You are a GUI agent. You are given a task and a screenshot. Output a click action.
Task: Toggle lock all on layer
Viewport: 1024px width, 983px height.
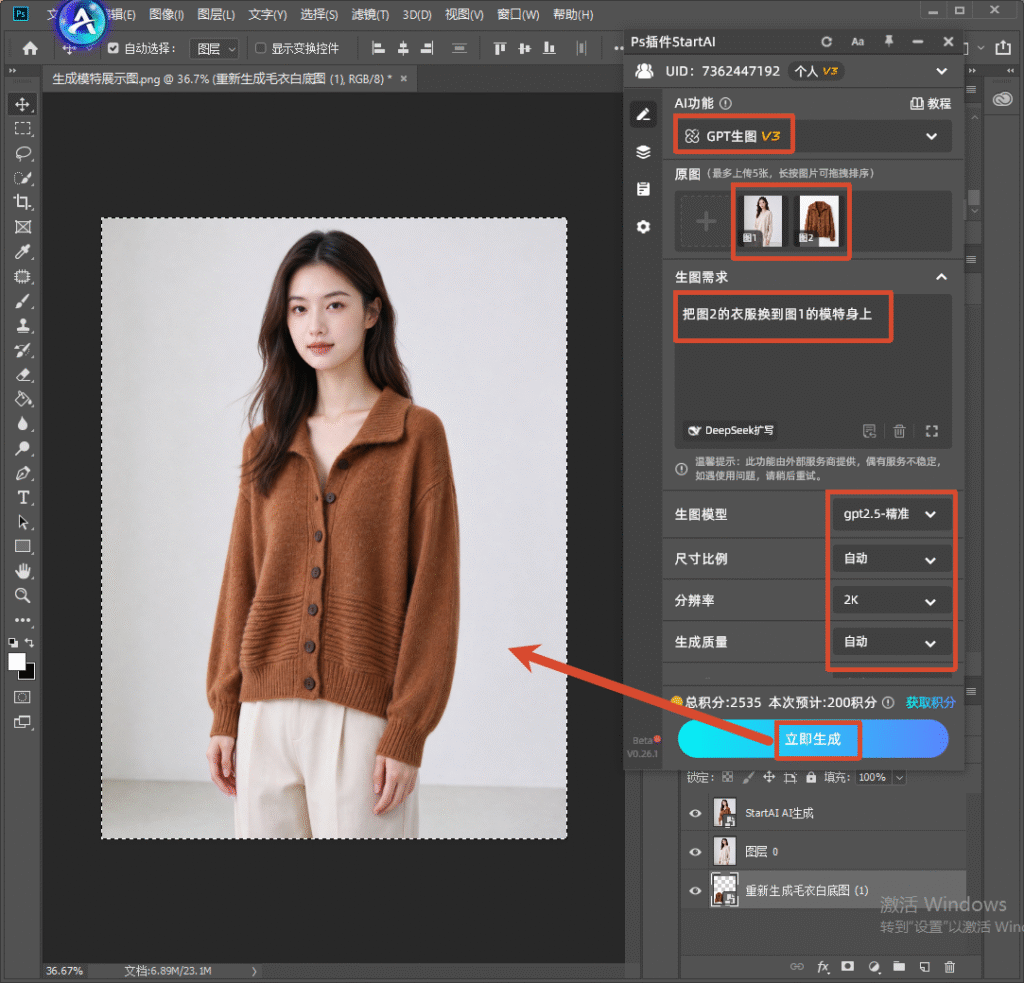pyautogui.click(x=811, y=777)
